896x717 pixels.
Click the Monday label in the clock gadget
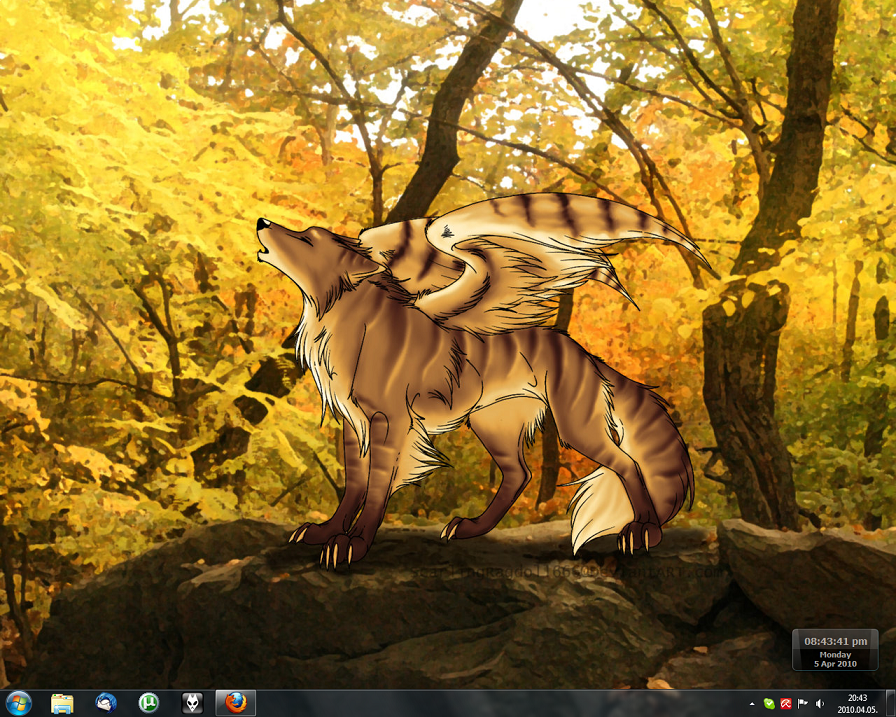[835, 655]
